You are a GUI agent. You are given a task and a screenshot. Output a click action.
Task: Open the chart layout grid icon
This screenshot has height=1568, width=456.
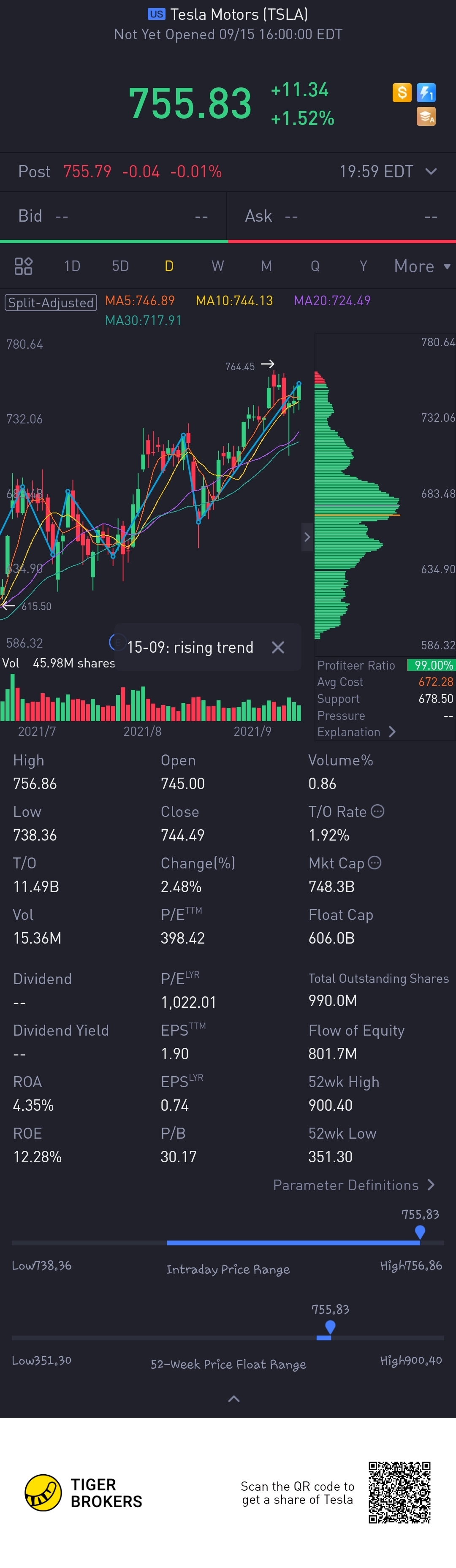click(23, 266)
